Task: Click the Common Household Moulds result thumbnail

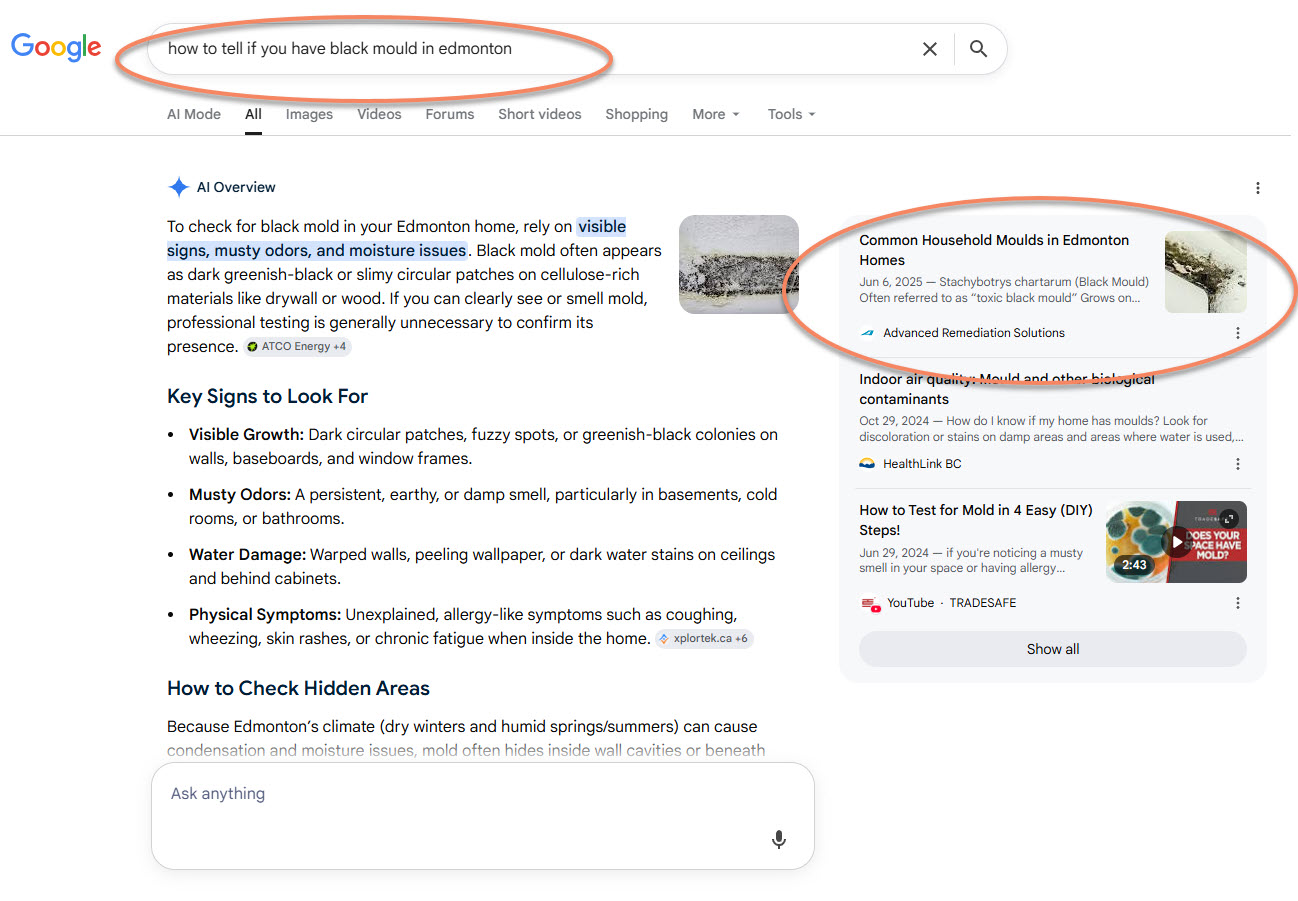Action: click(1206, 272)
